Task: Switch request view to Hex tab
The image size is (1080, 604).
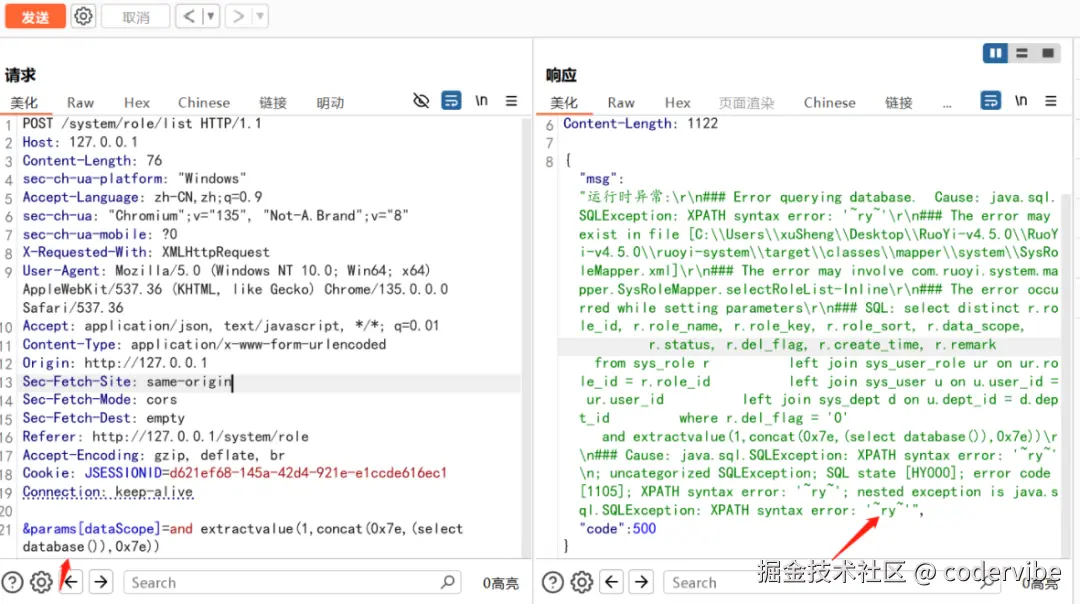Action: (x=136, y=103)
